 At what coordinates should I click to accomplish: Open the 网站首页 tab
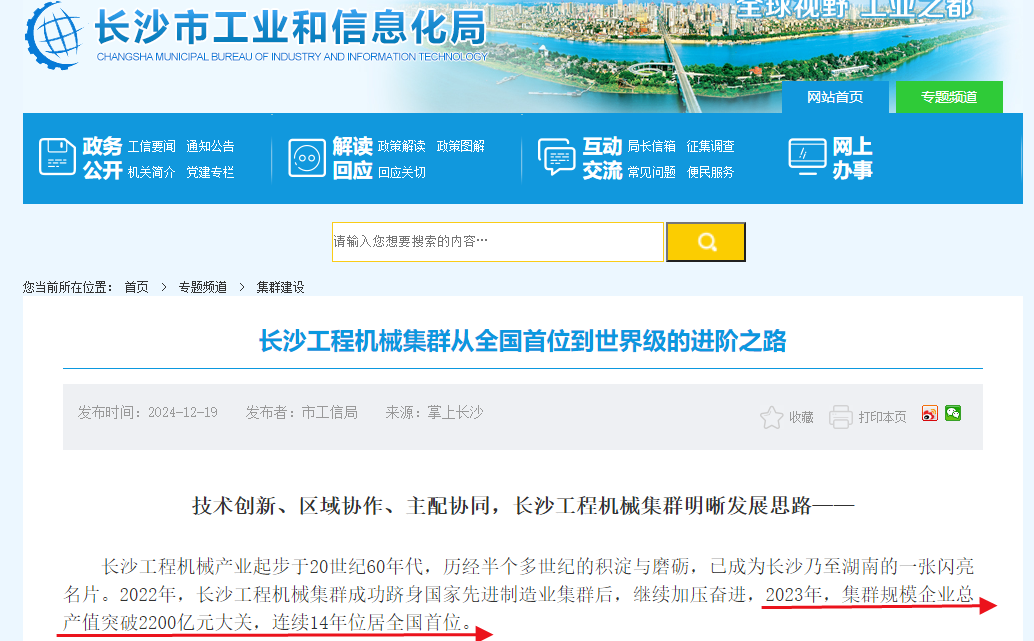pos(835,97)
